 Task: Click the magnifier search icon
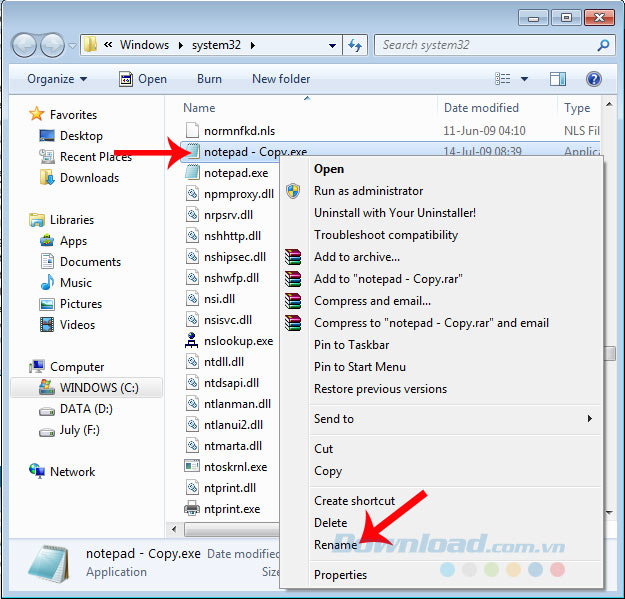coord(603,45)
